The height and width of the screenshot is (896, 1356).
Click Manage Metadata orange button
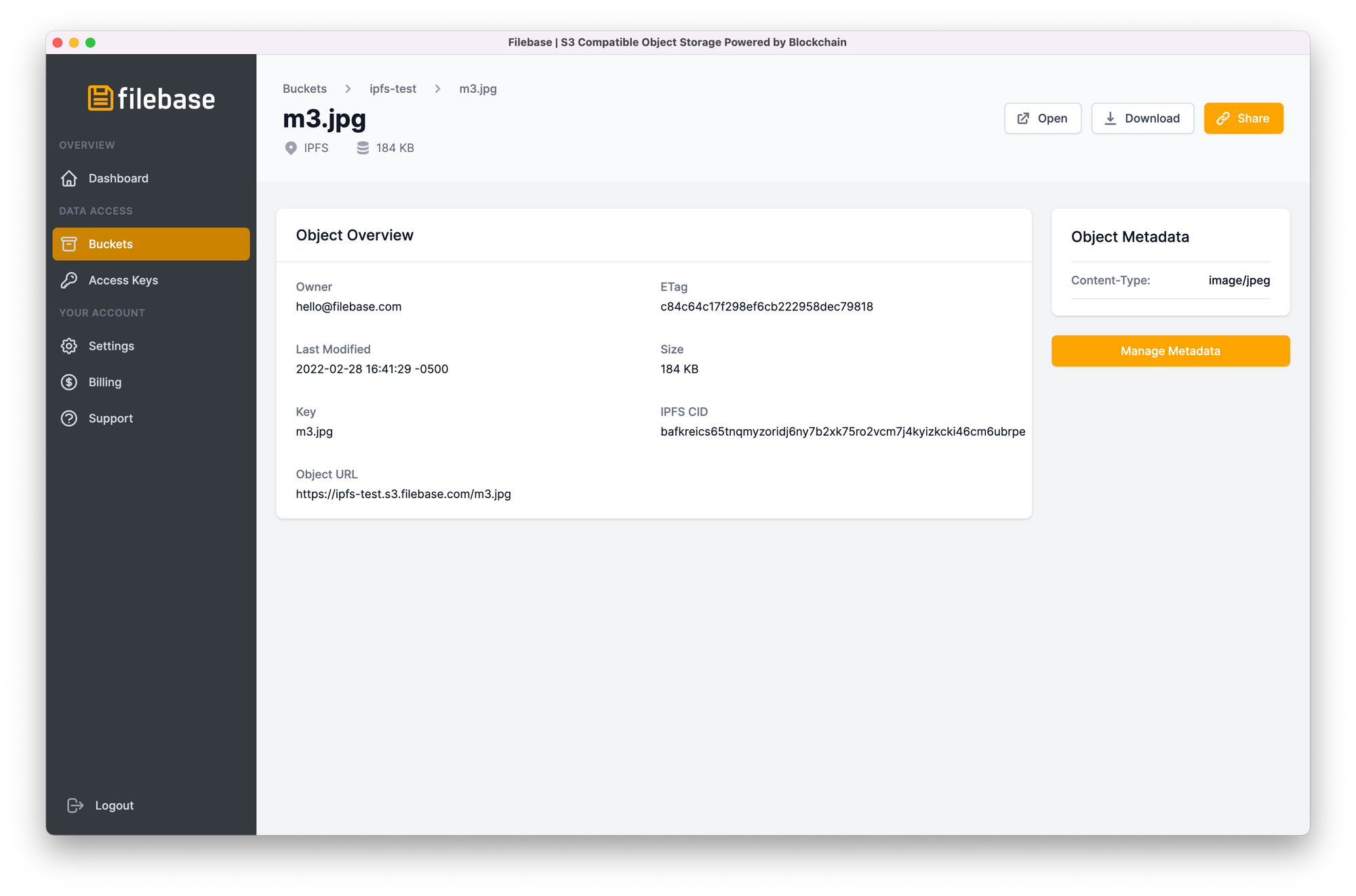[1171, 351]
